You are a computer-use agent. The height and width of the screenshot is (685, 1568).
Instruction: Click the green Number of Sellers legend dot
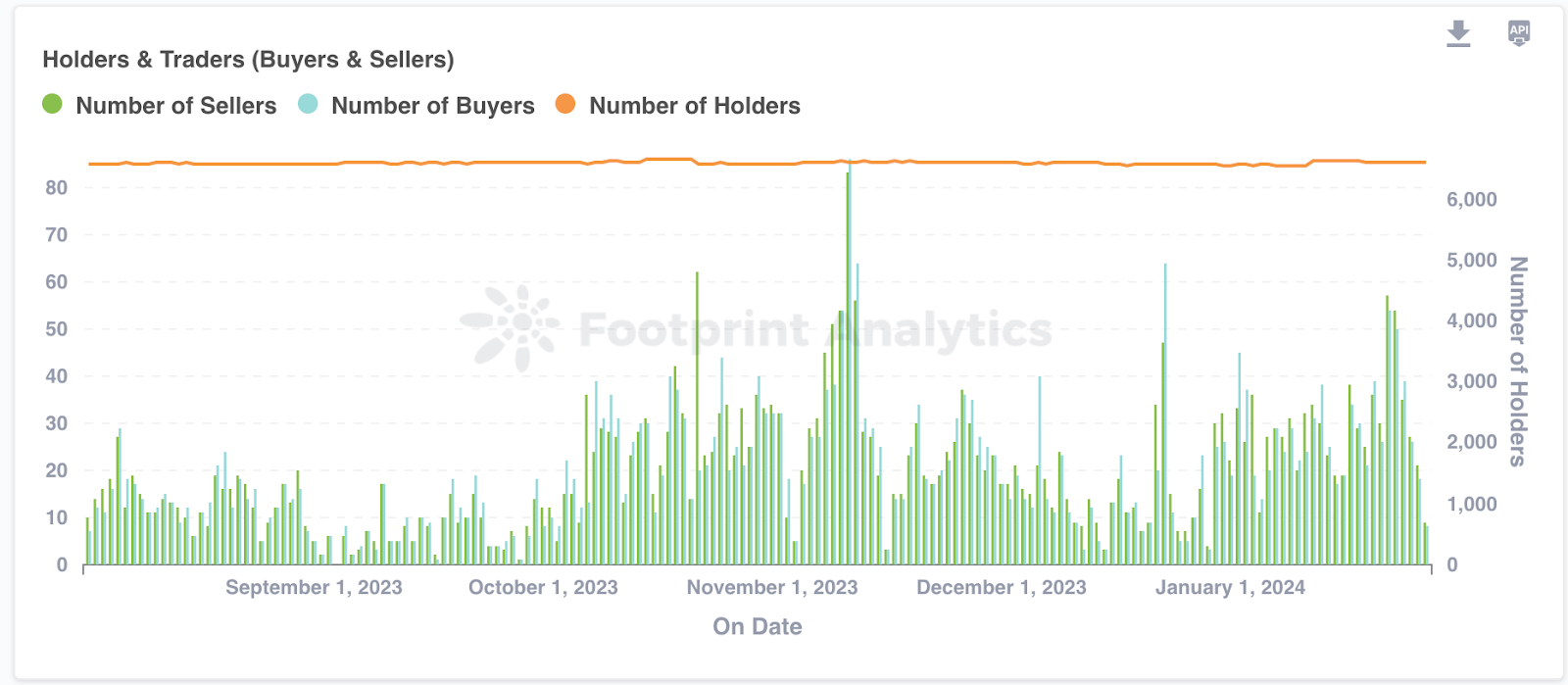click(53, 104)
